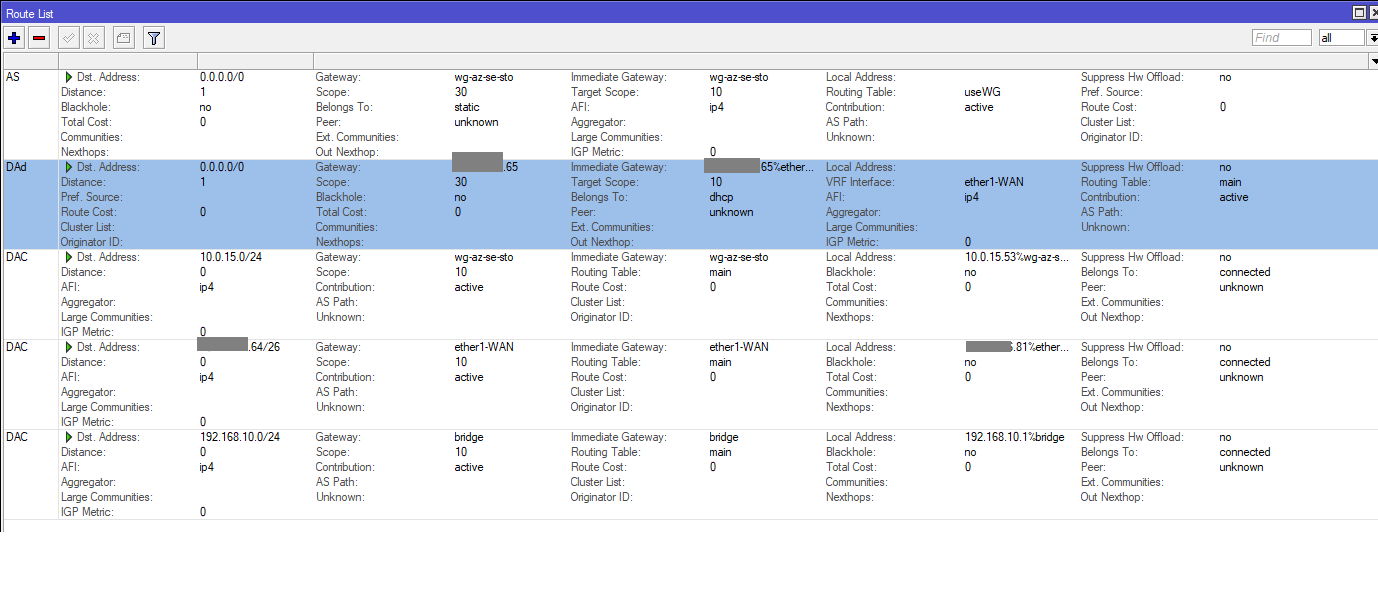Click Belongs To 'connected' in the 192.168.10.0/24 row
The height and width of the screenshot is (600, 1378).
1245,452
